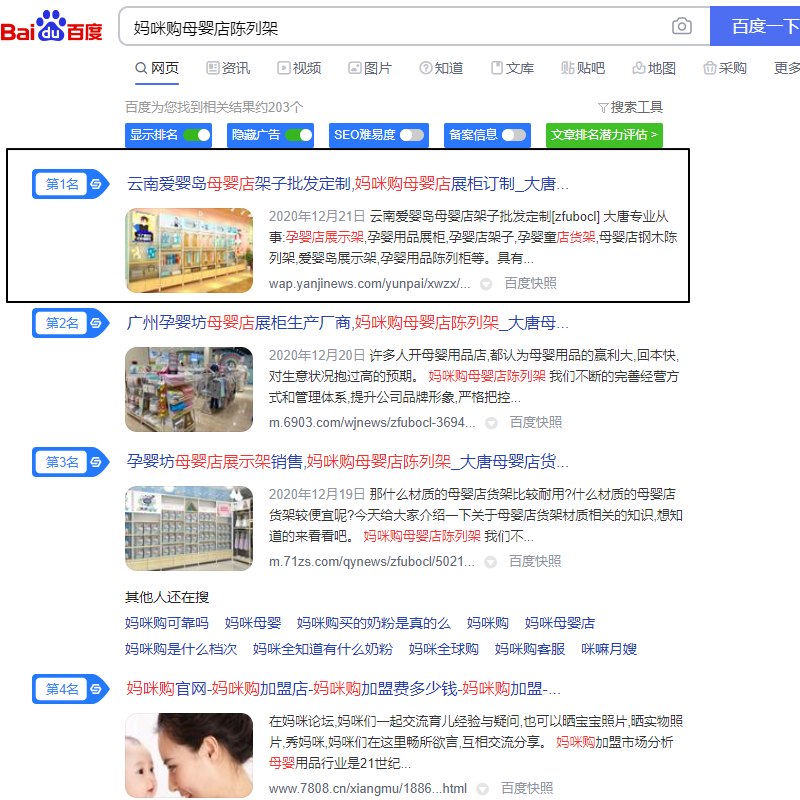Open camera image search
The height and width of the screenshot is (800, 800).
[x=682, y=26]
